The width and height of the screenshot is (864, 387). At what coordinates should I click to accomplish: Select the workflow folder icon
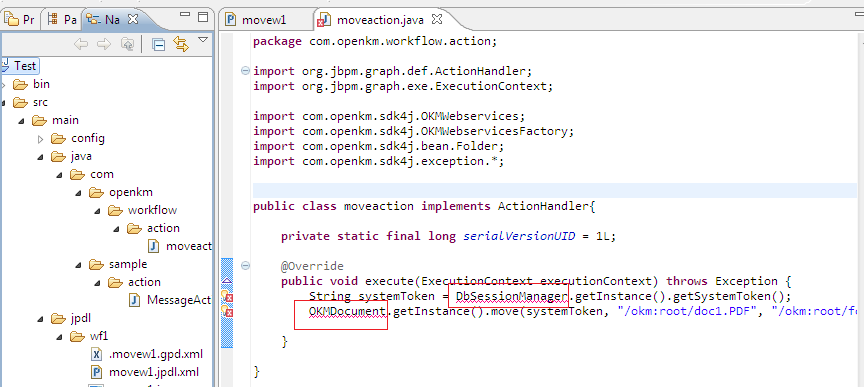115,211
